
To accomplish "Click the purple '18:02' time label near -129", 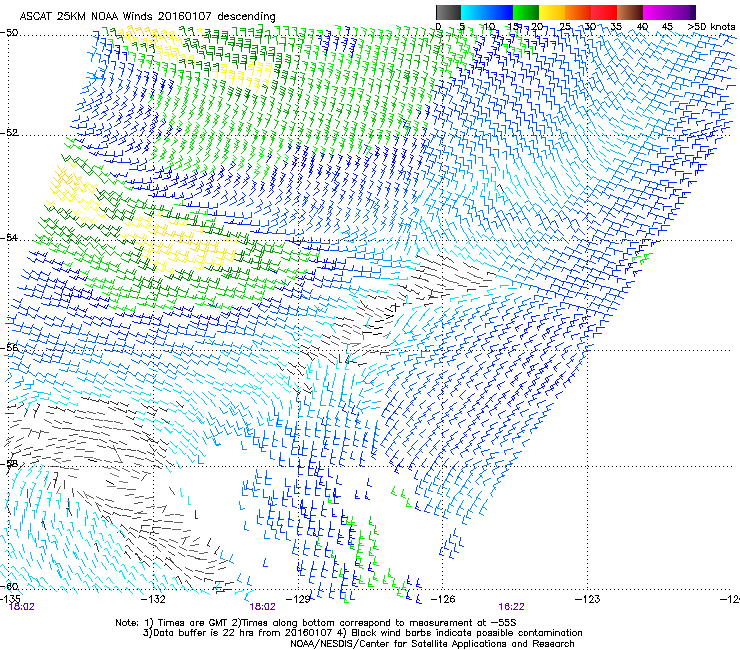I will (262, 607).
